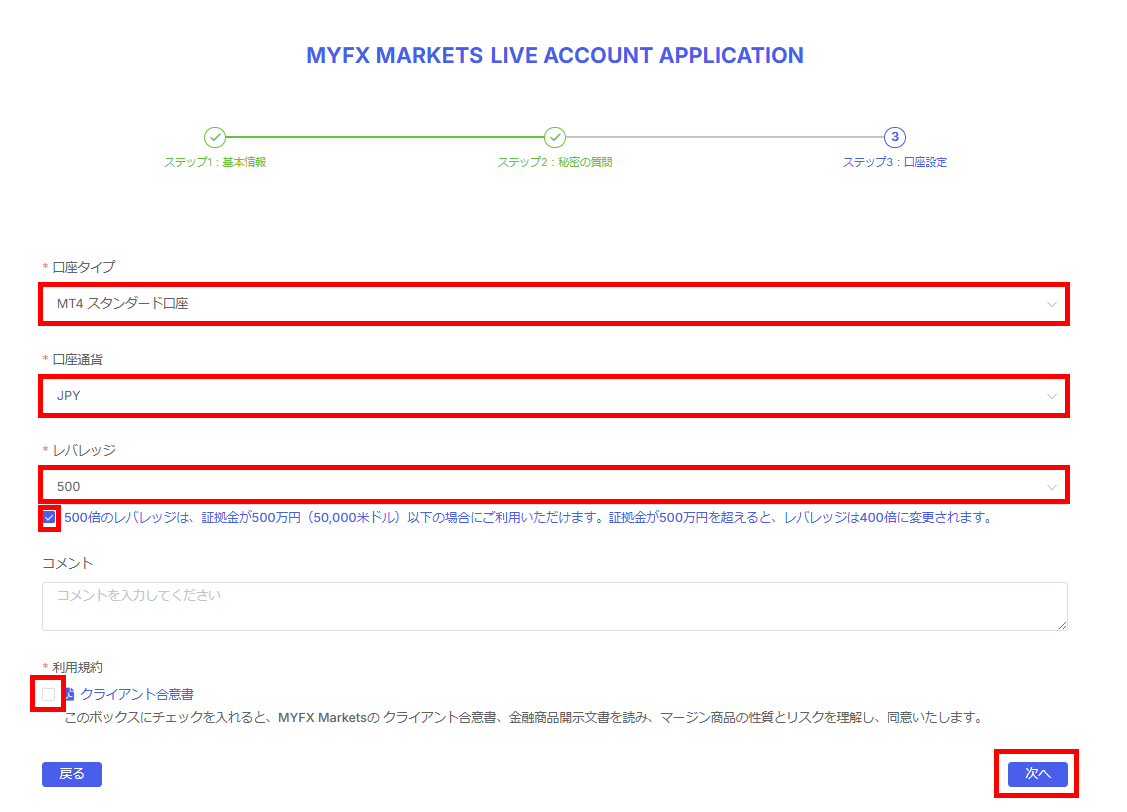Click step 1 completed checkmark icon
Viewport: 1127px width, 812px height.
click(215, 137)
